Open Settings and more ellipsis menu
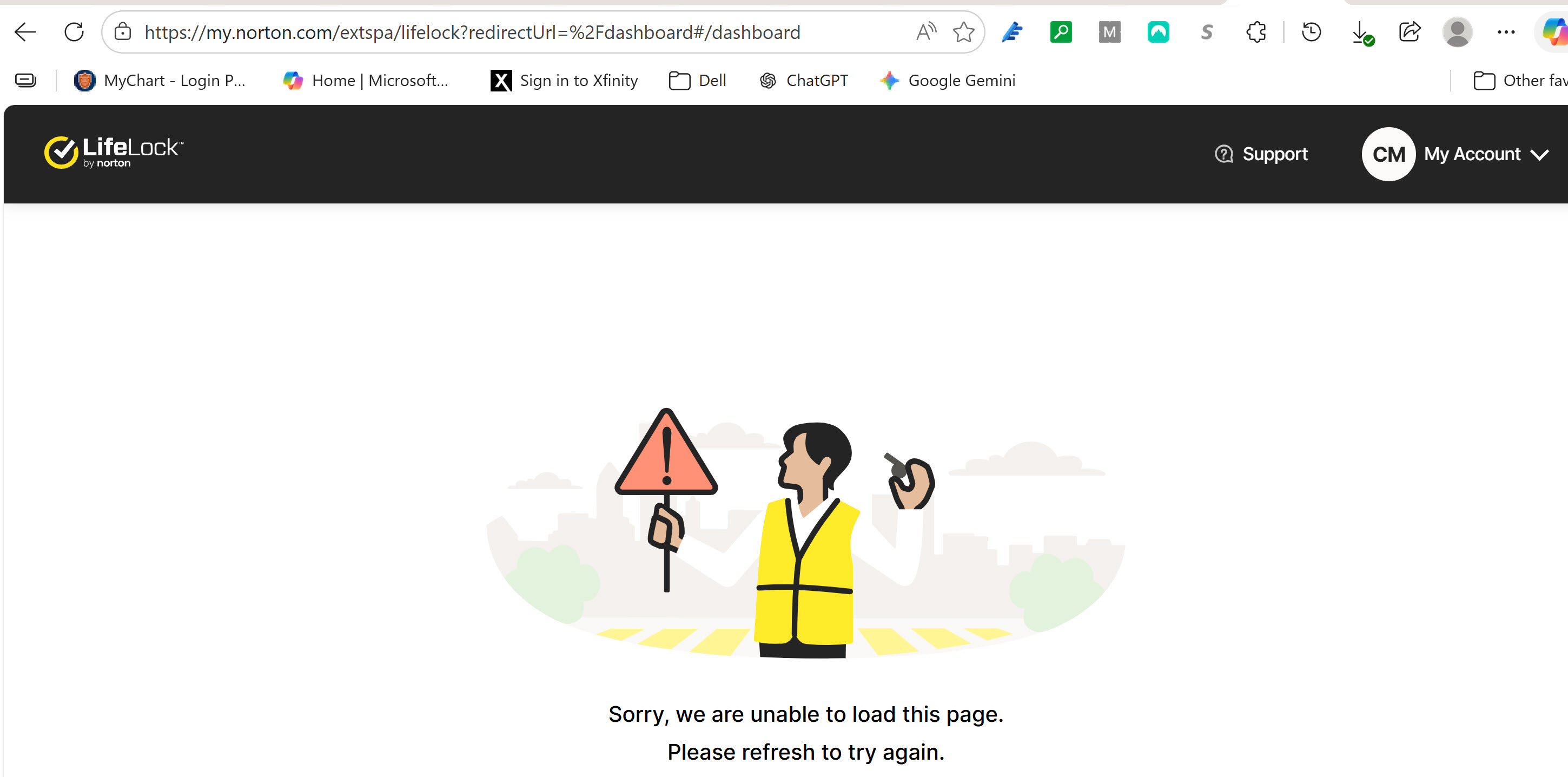This screenshot has height=777, width=1568. tap(1506, 32)
